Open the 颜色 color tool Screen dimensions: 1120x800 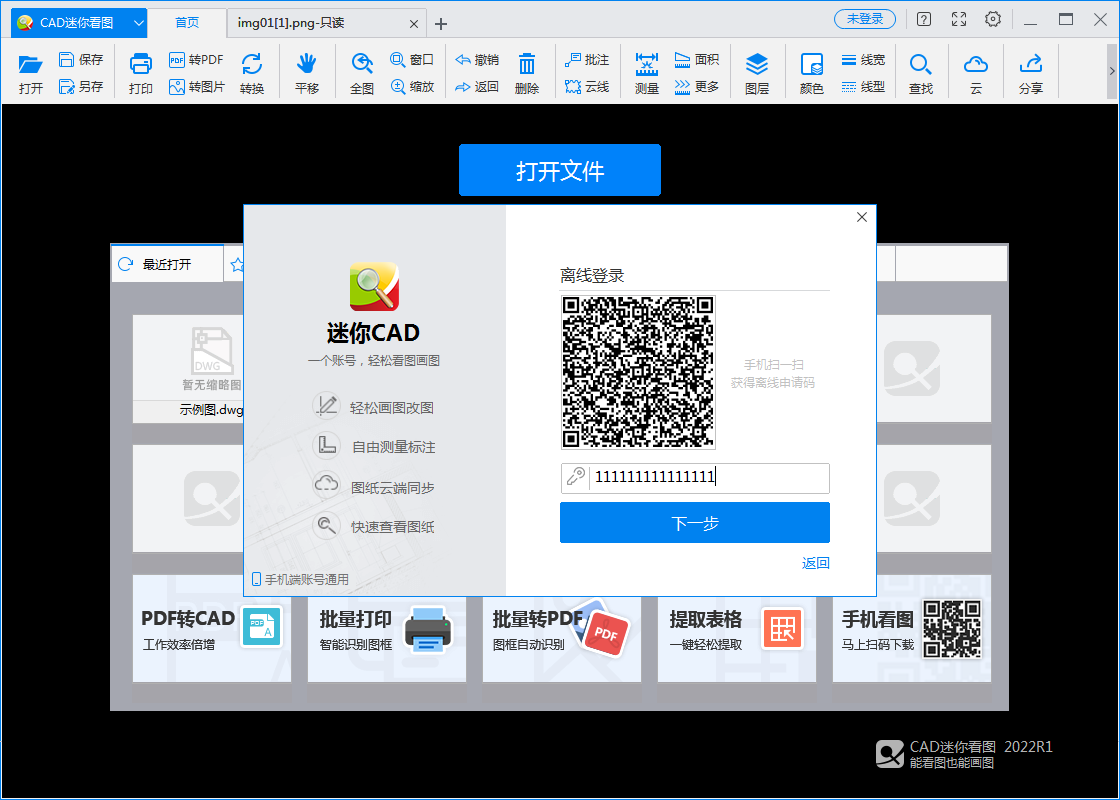[x=811, y=73]
